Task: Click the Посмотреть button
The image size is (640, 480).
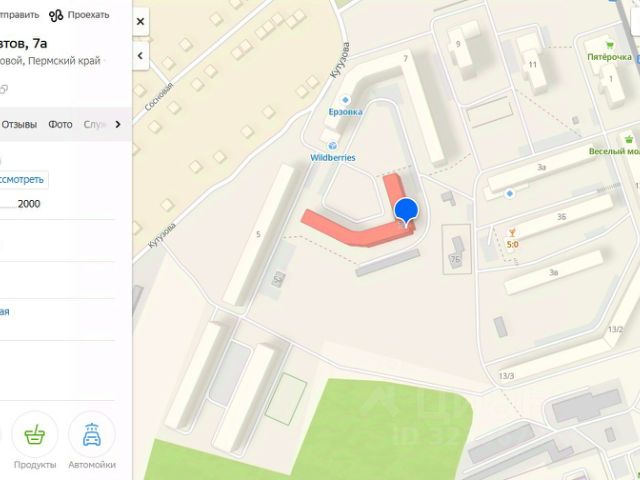Action: click(x=22, y=180)
